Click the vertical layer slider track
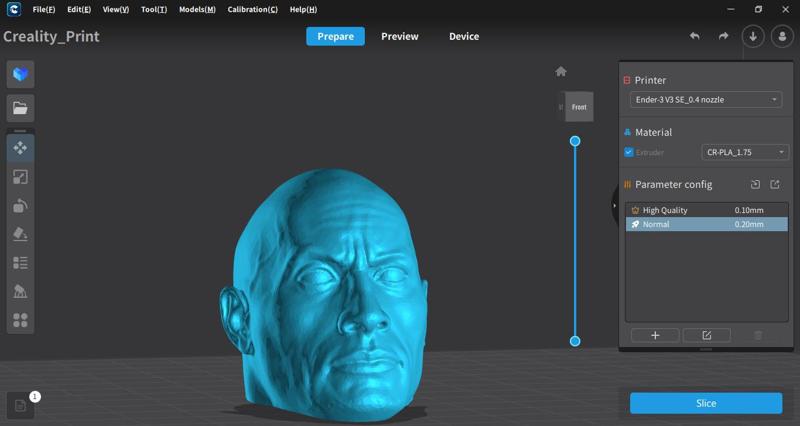Viewport: 800px width, 426px height. (x=575, y=241)
